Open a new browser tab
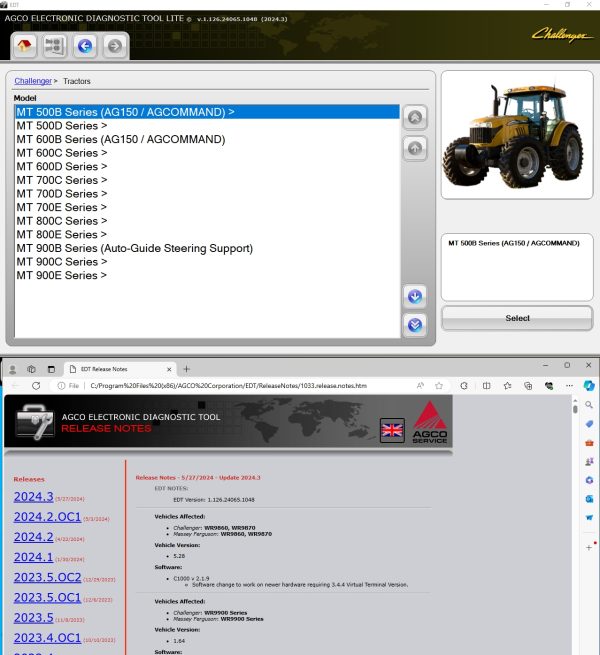Image resolution: width=600 pixels, height=655 pixels. pyautogui.click(x=187, y=369)
